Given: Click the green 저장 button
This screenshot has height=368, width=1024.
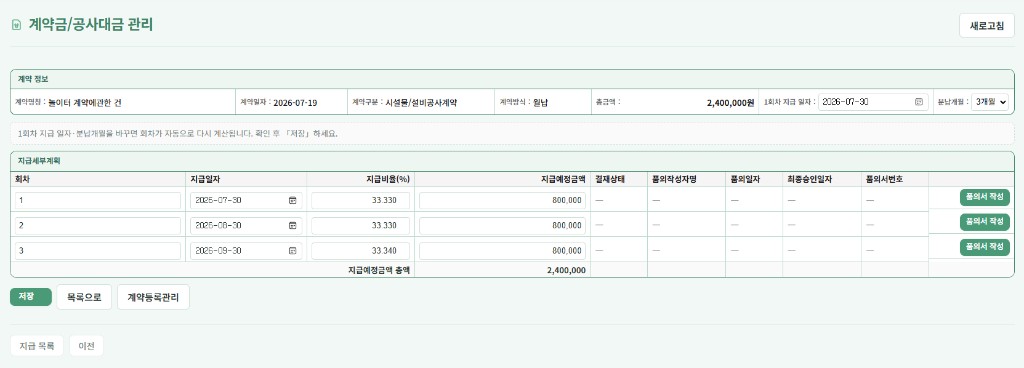Looking at the screenshot, I should tap(31, 296).
